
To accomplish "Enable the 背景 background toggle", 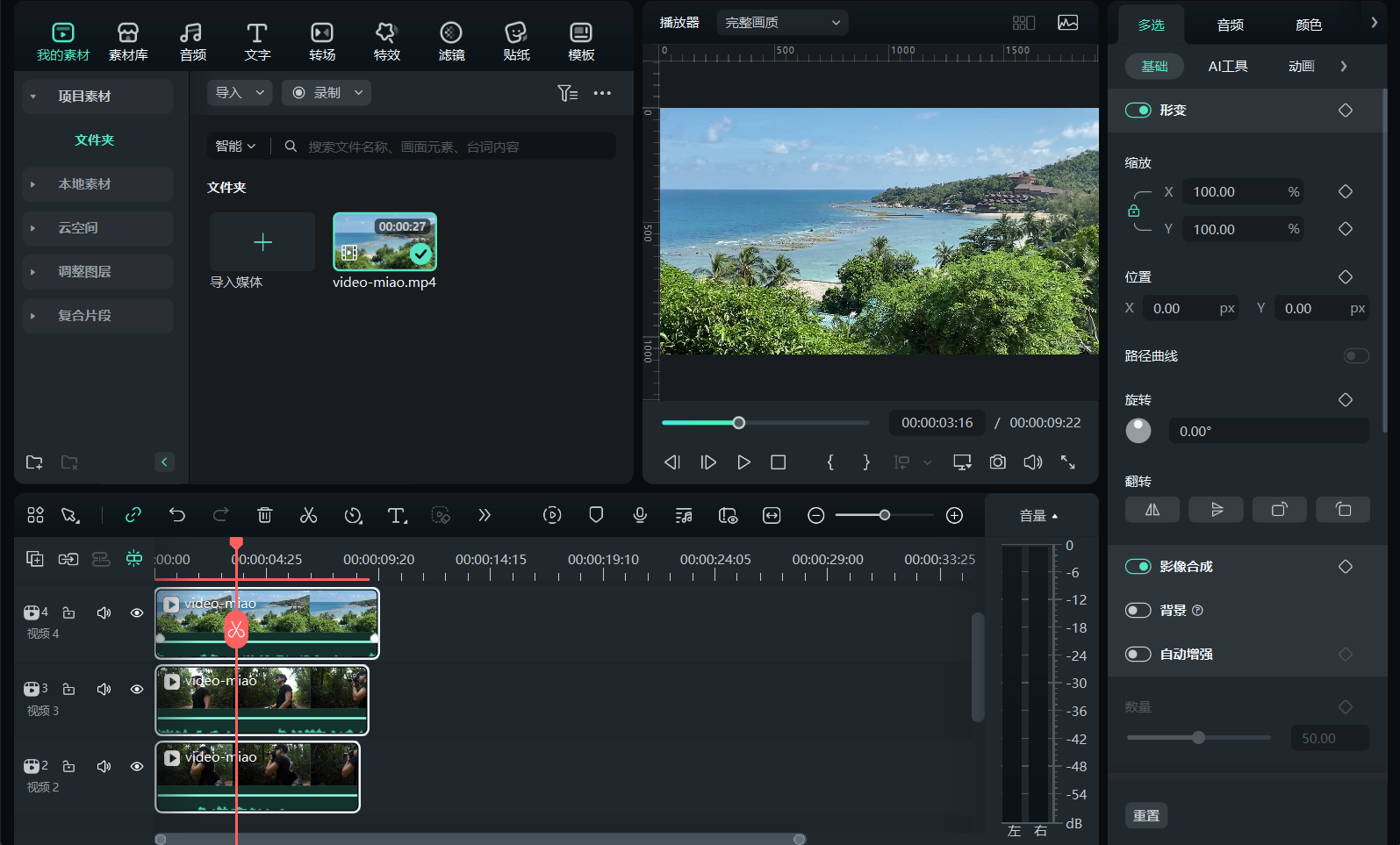I will click(x=1138, y=610).
